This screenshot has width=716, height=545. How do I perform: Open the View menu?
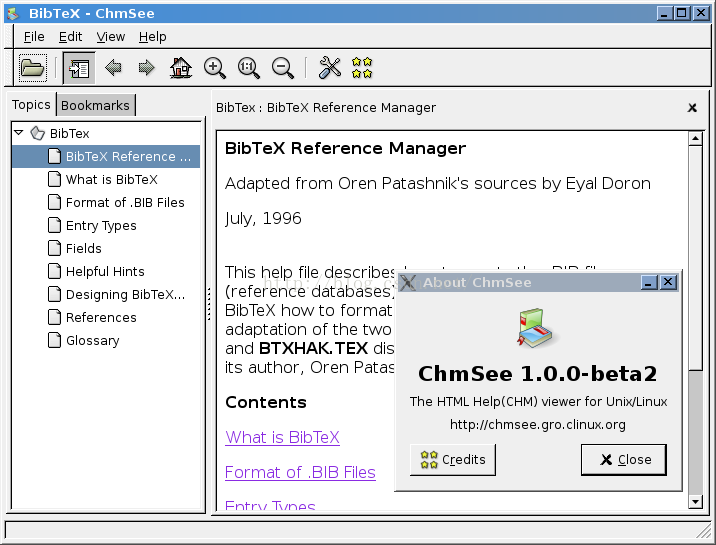(111, 37)
